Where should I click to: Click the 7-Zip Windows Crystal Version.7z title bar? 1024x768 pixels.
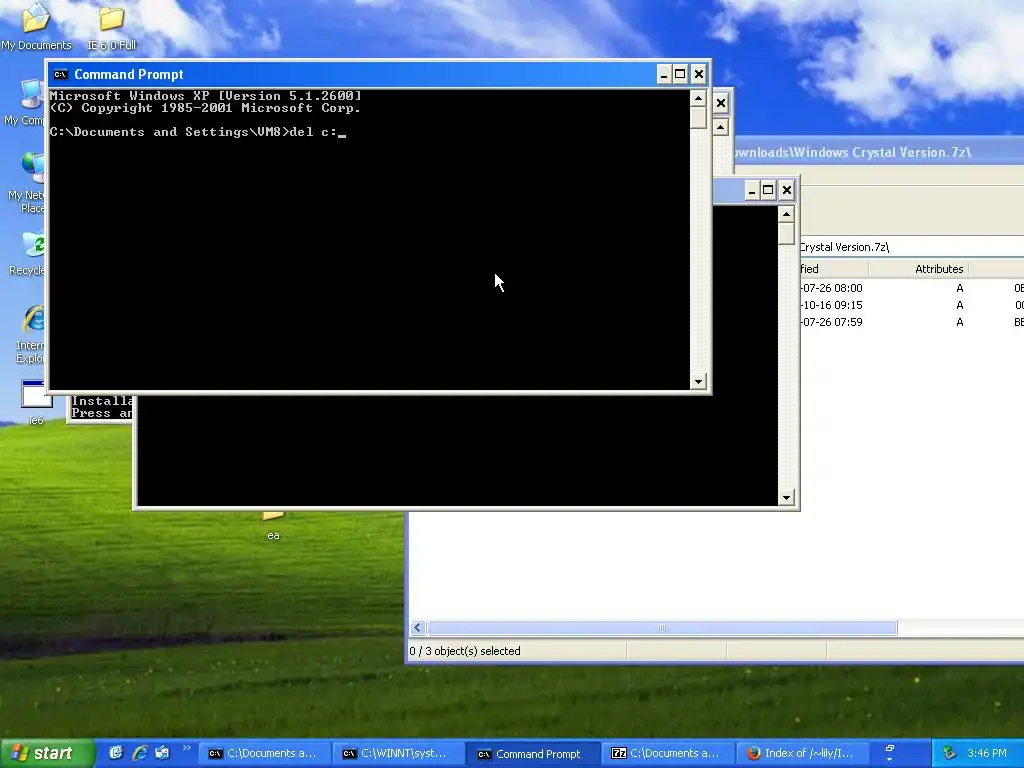[x=878, y=152]
